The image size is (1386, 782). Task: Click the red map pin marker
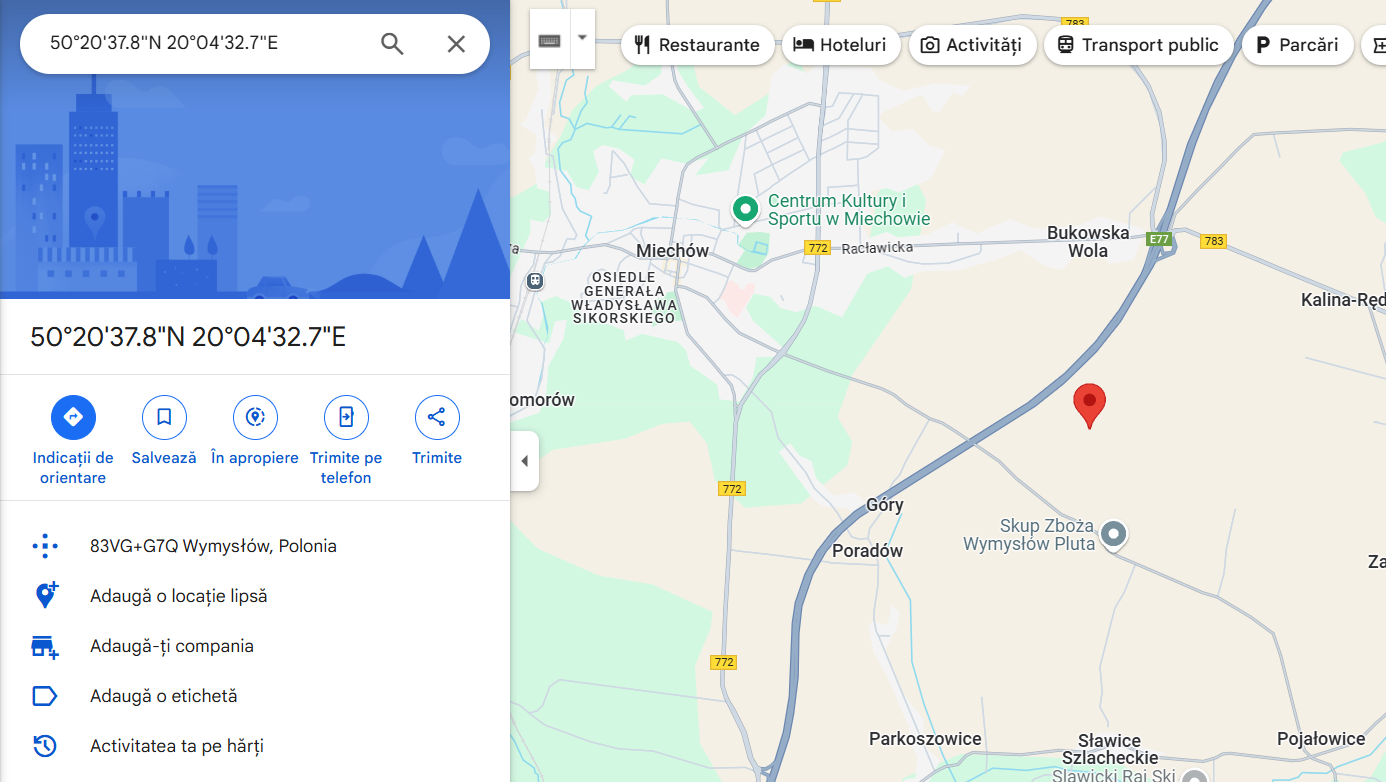pos(1089,405)
